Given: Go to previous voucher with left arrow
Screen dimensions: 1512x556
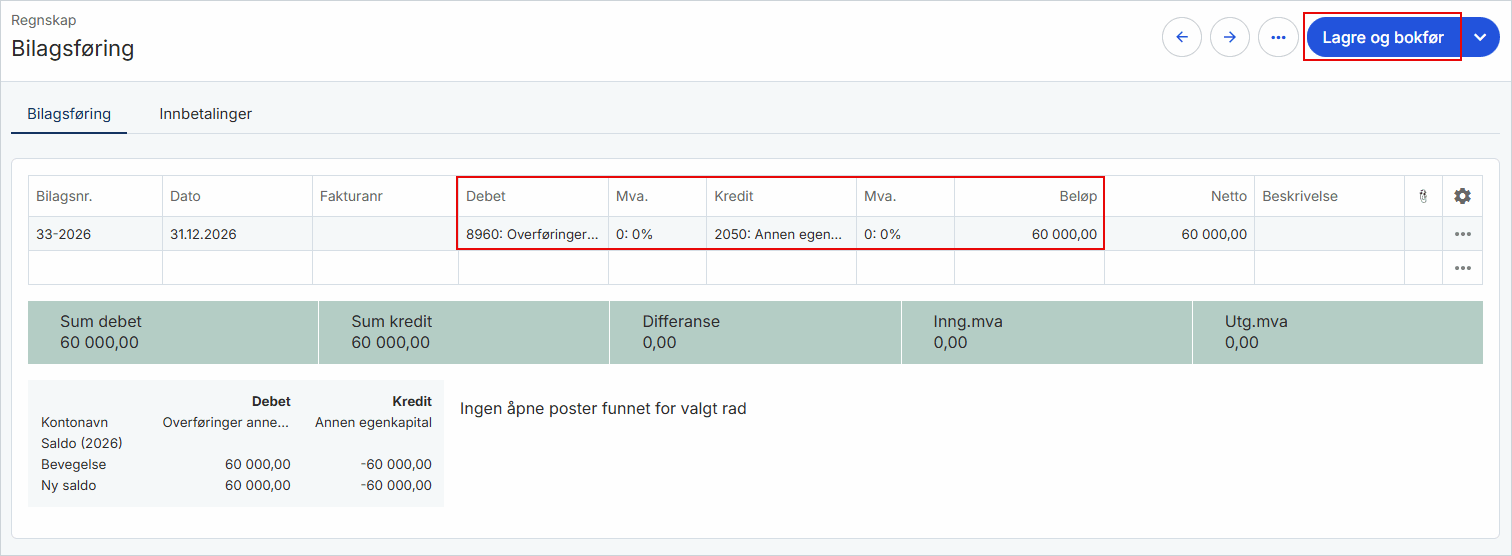Looking at the screenshot, I should 1182,37.
